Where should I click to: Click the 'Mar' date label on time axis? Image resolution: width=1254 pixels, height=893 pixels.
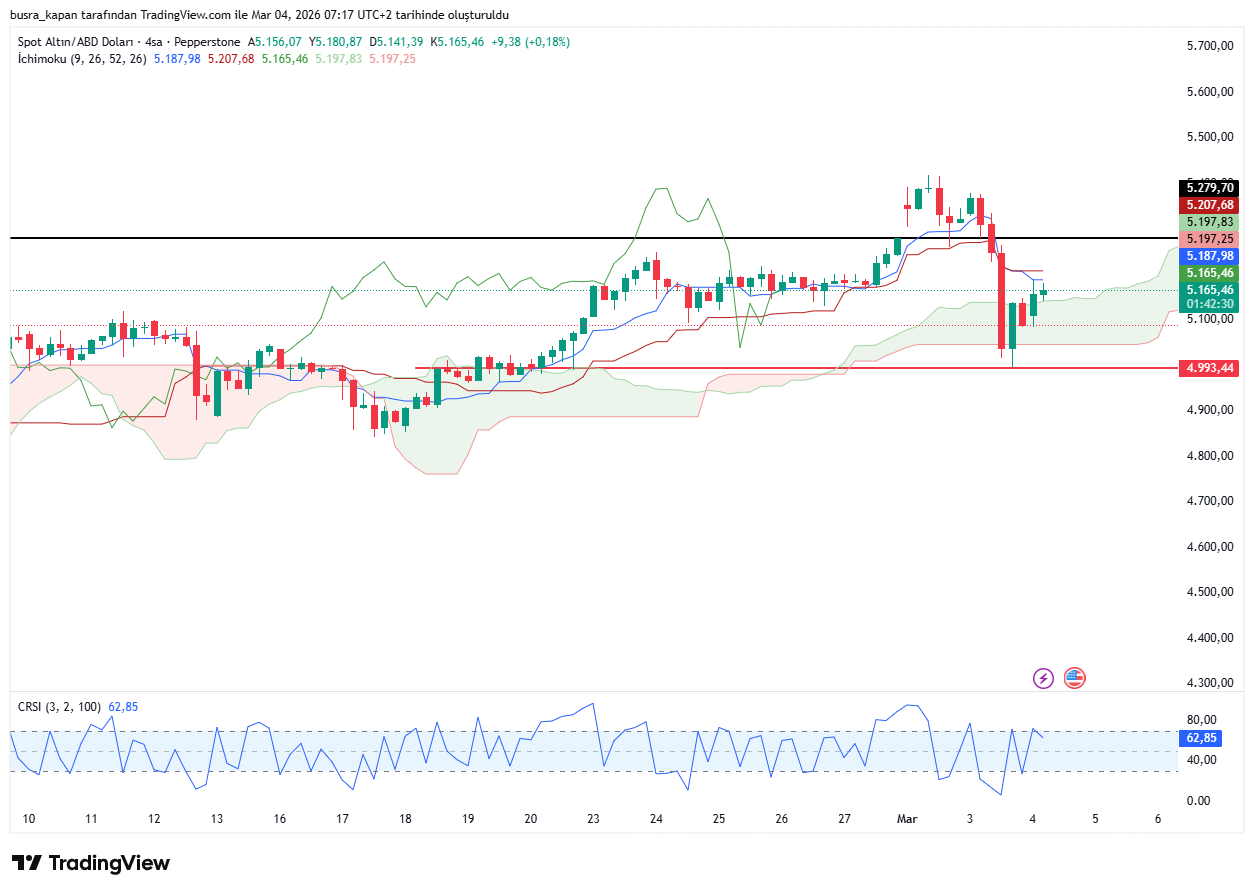[x=907, y=819]
